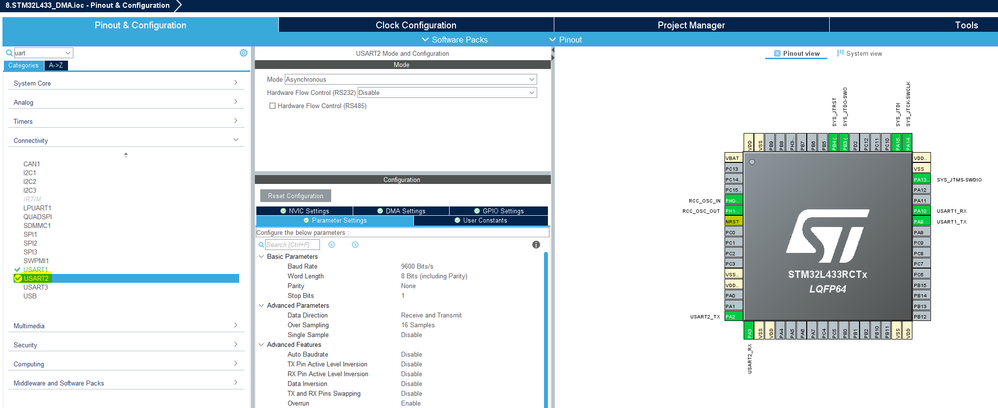Image resolution: width=998 pixels, height=408 pixels.
Task: Select the PA2 pin on the chip
Action: [x=732, y=316]
